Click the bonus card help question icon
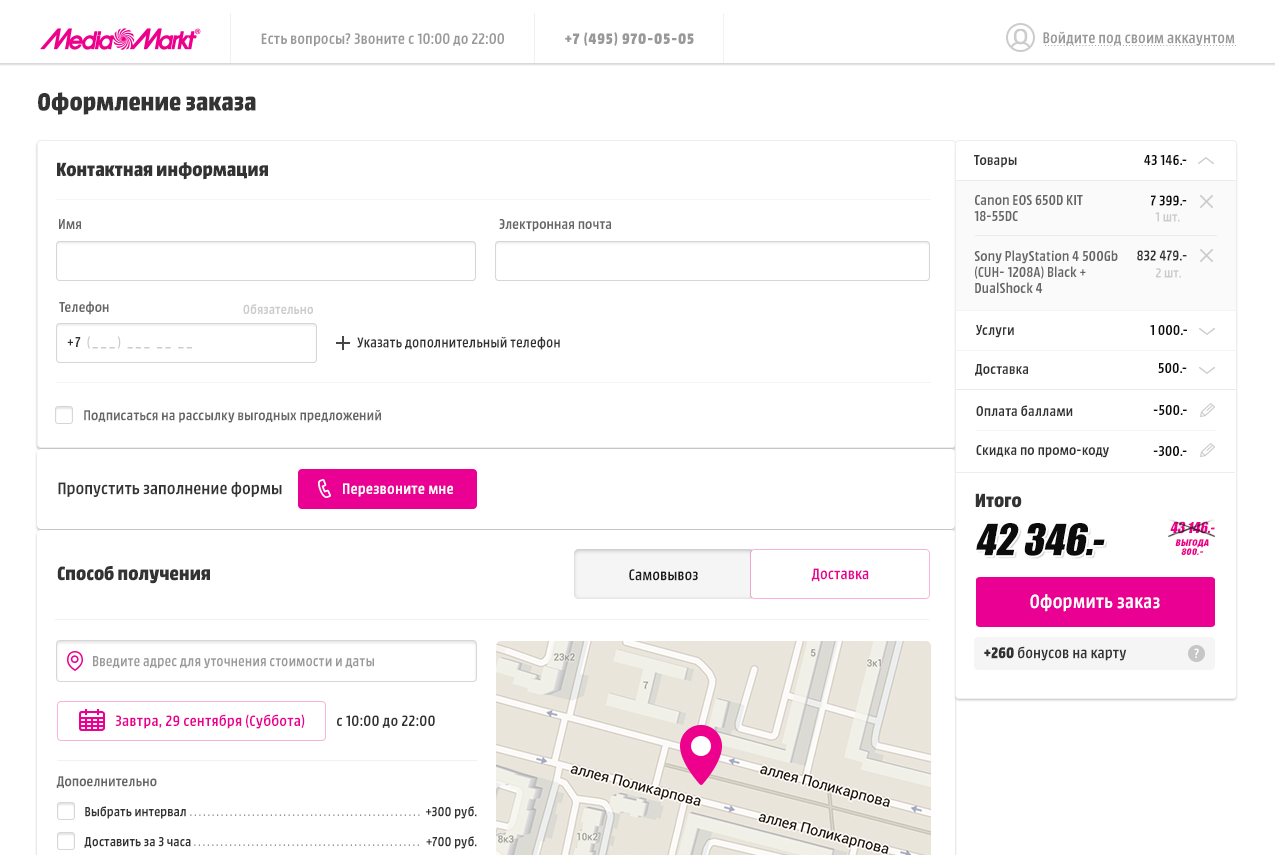The height and width of the screenshot is (855, 1275). pyautogui.click(x=1196, y=654)
